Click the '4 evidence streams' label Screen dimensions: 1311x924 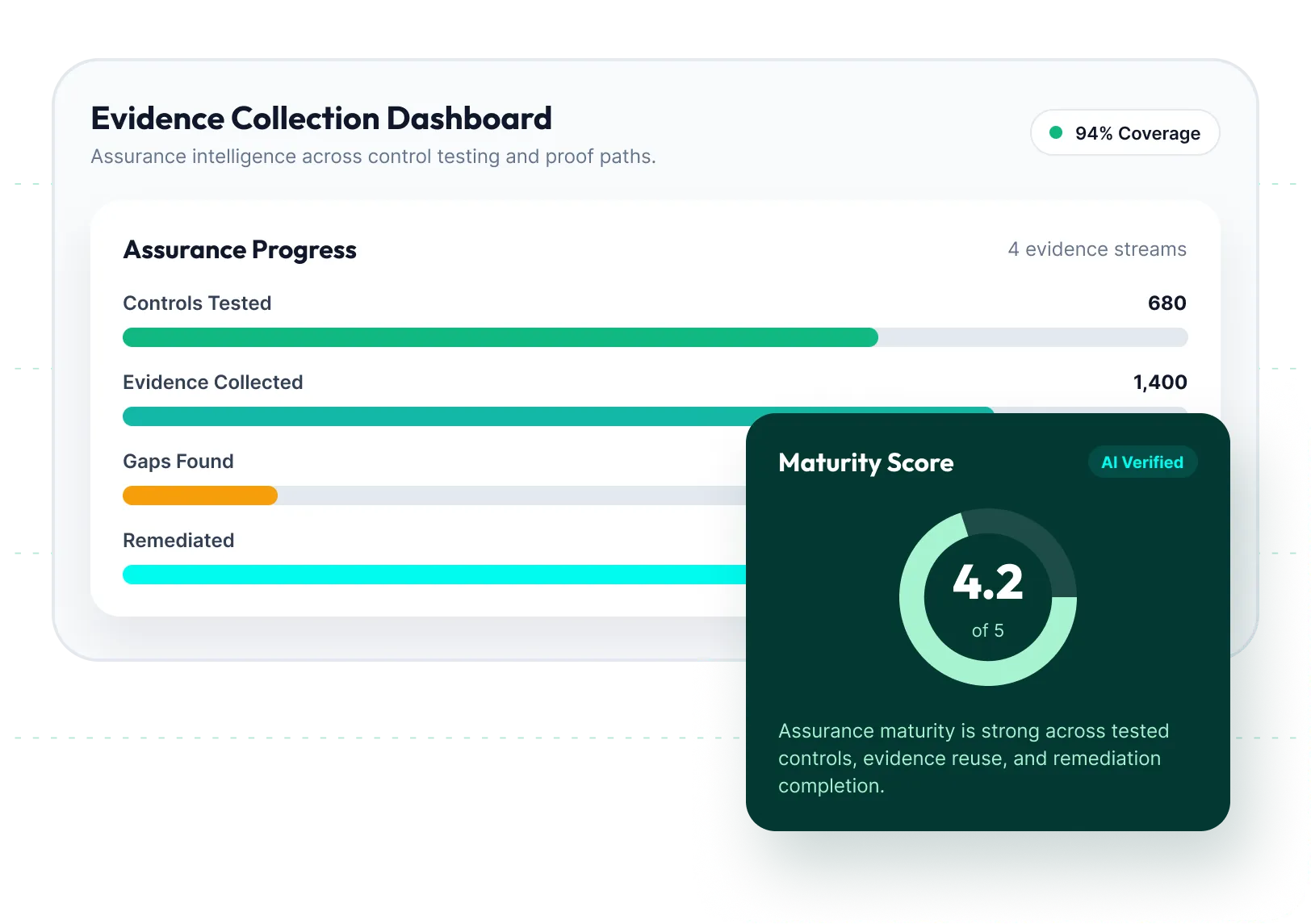(1097, 249)
